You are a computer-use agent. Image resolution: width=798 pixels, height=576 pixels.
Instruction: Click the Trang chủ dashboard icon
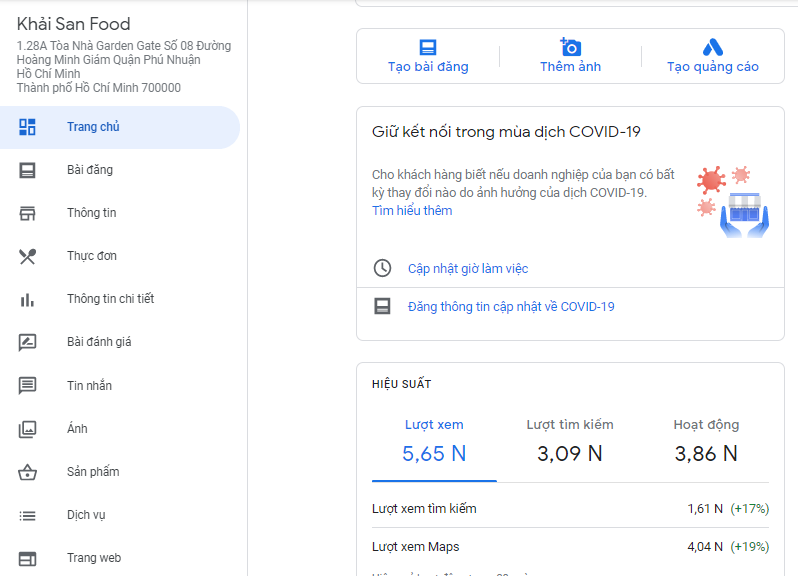[x=27, y=127]
